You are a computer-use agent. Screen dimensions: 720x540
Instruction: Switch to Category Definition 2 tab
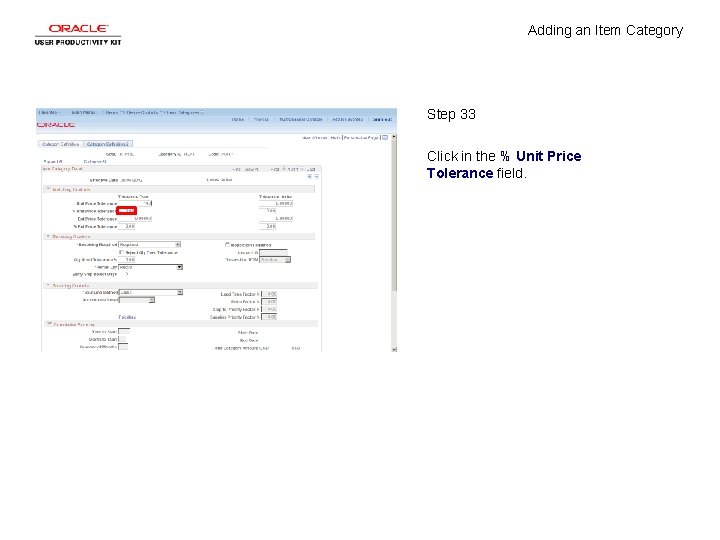click(x=108, y=144)
